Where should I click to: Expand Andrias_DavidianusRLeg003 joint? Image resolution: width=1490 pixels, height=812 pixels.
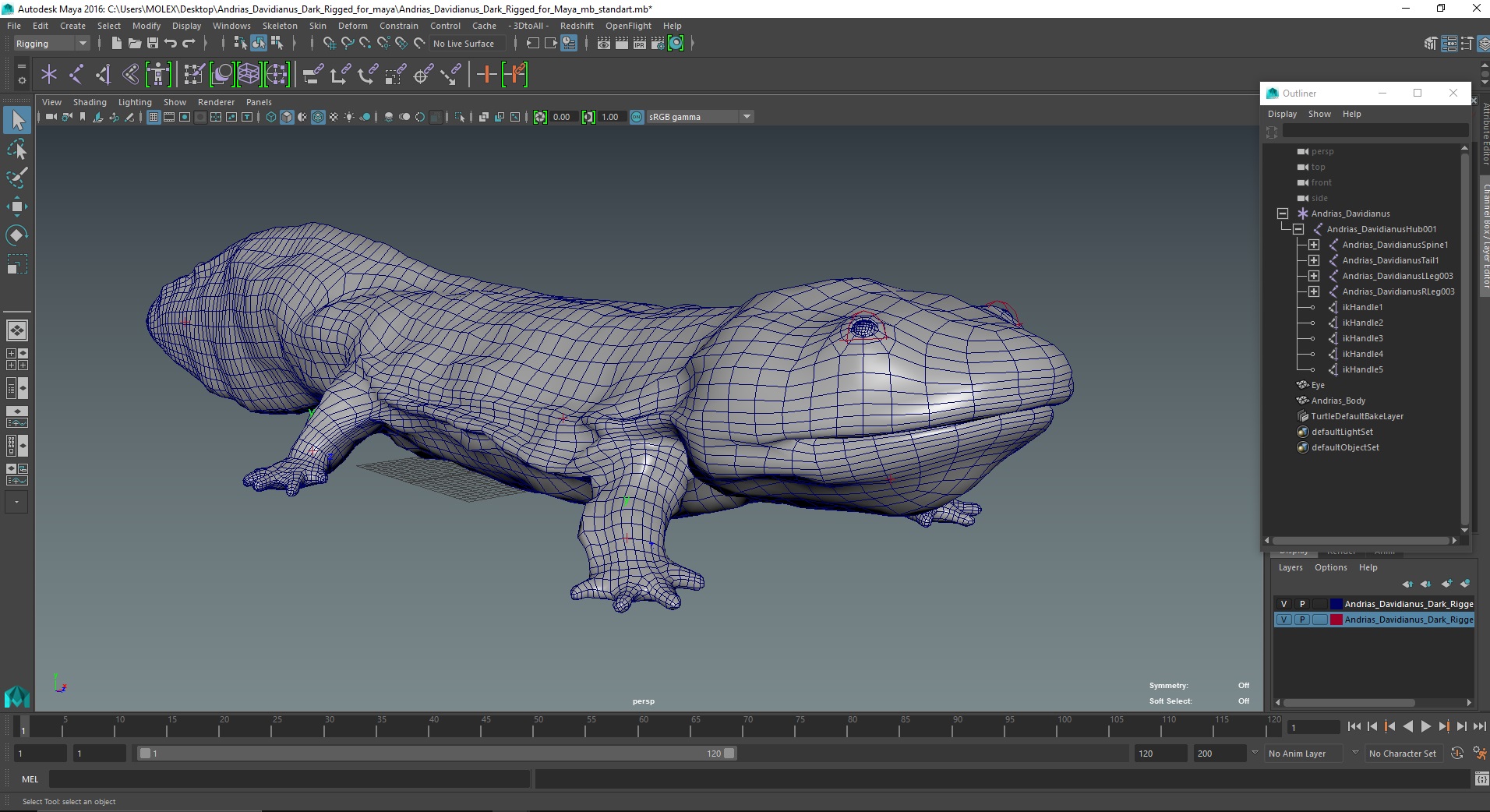[x=1314, y=291]
